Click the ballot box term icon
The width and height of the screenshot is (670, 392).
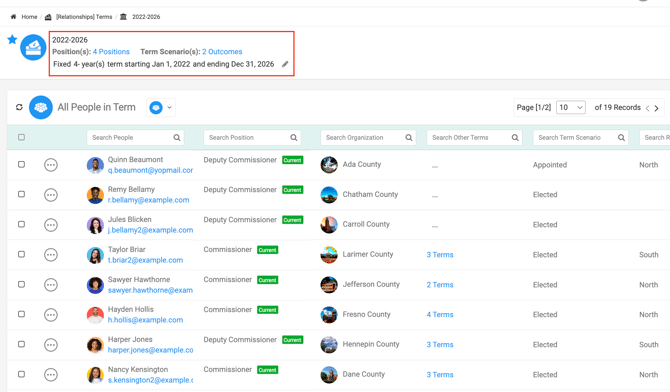pyautogui.click(x=33, y=47)
